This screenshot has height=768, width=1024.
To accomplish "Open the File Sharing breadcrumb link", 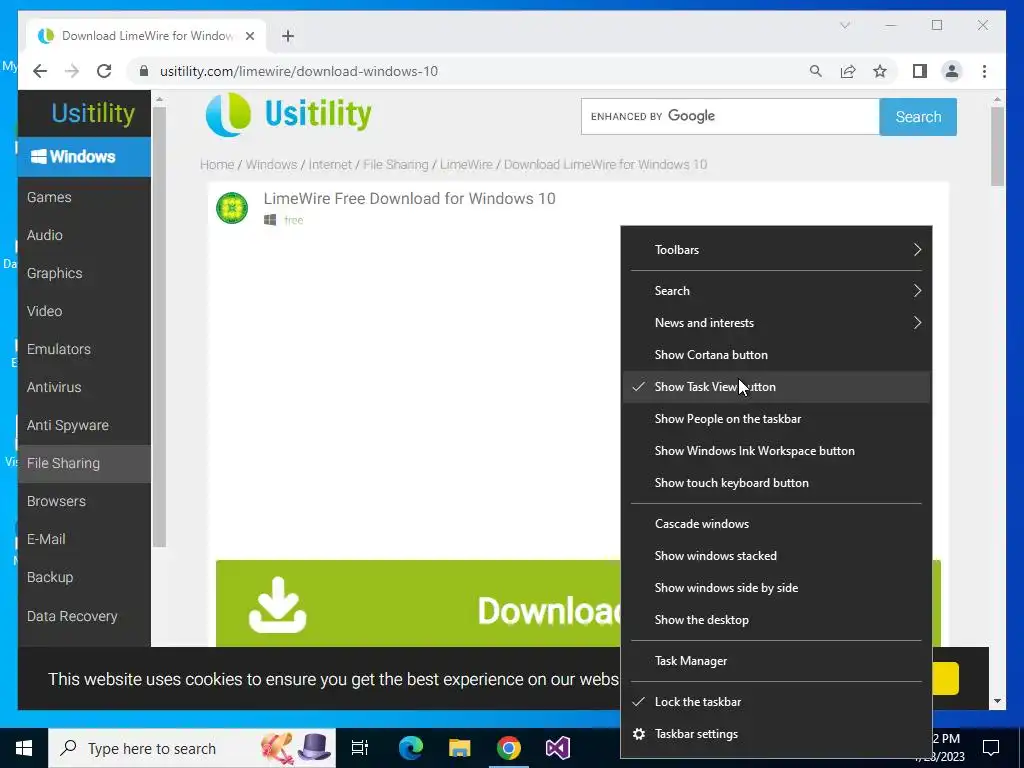I will pyautogui.click(x=395, y=165).
